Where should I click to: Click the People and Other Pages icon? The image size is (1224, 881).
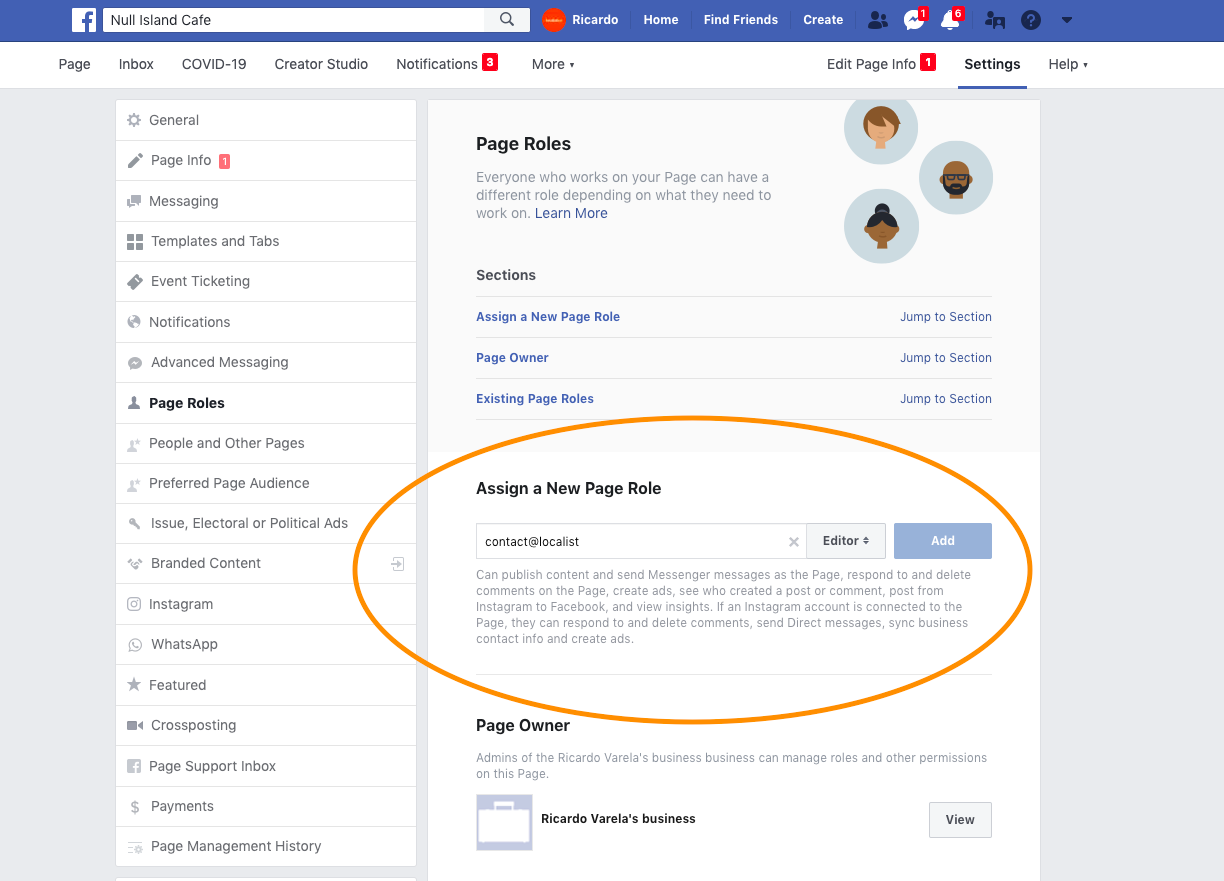pyautogui.click(x=134, y=443)
